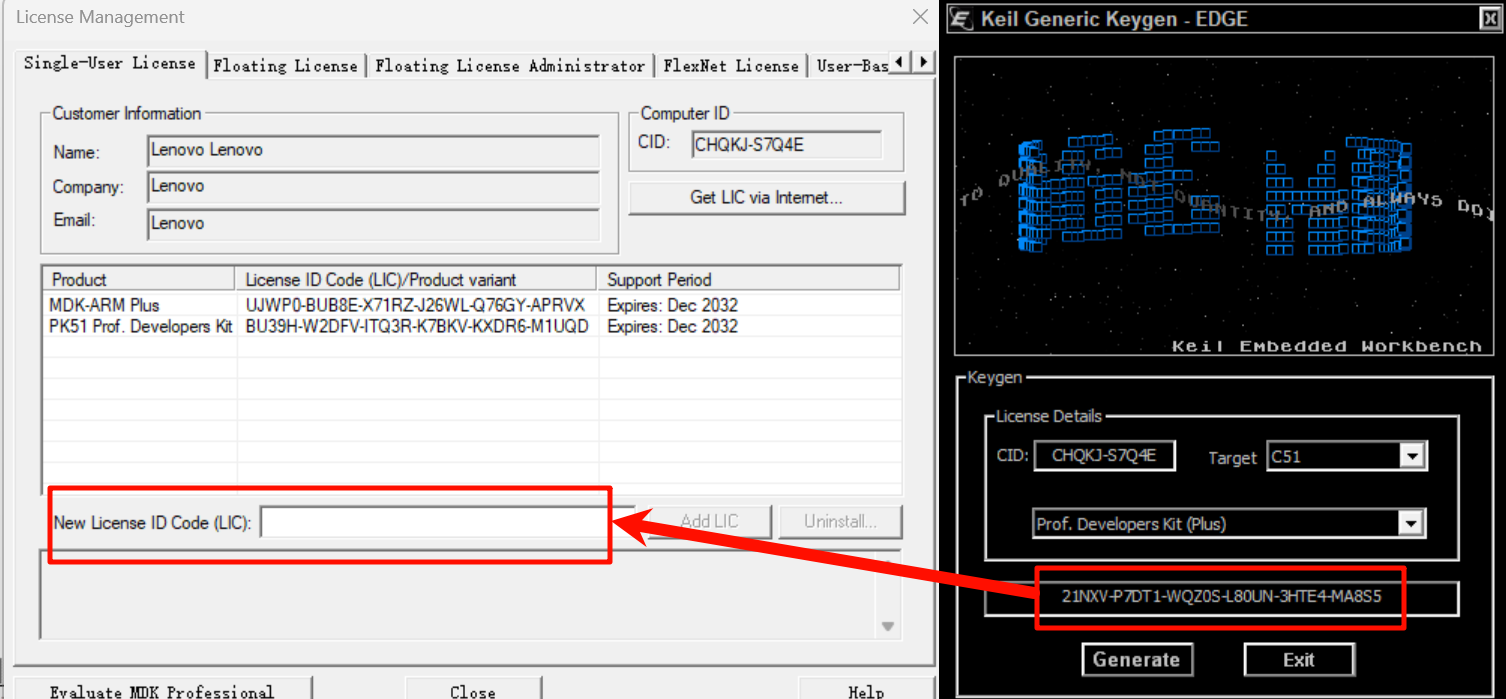
Task: Click Expires Dec 2032 for PK51 row
Action: [672, 326]
